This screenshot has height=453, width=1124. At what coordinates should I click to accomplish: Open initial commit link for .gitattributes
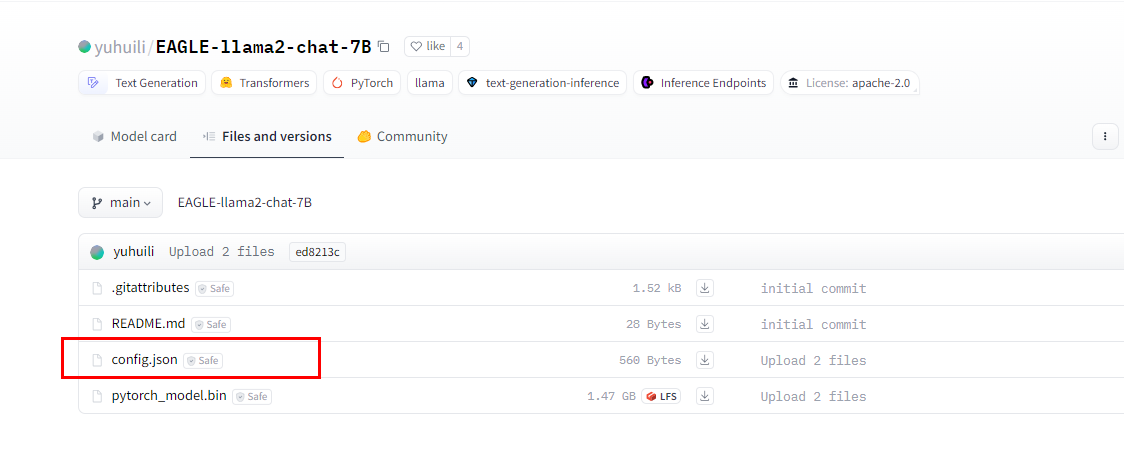[814, 289]
